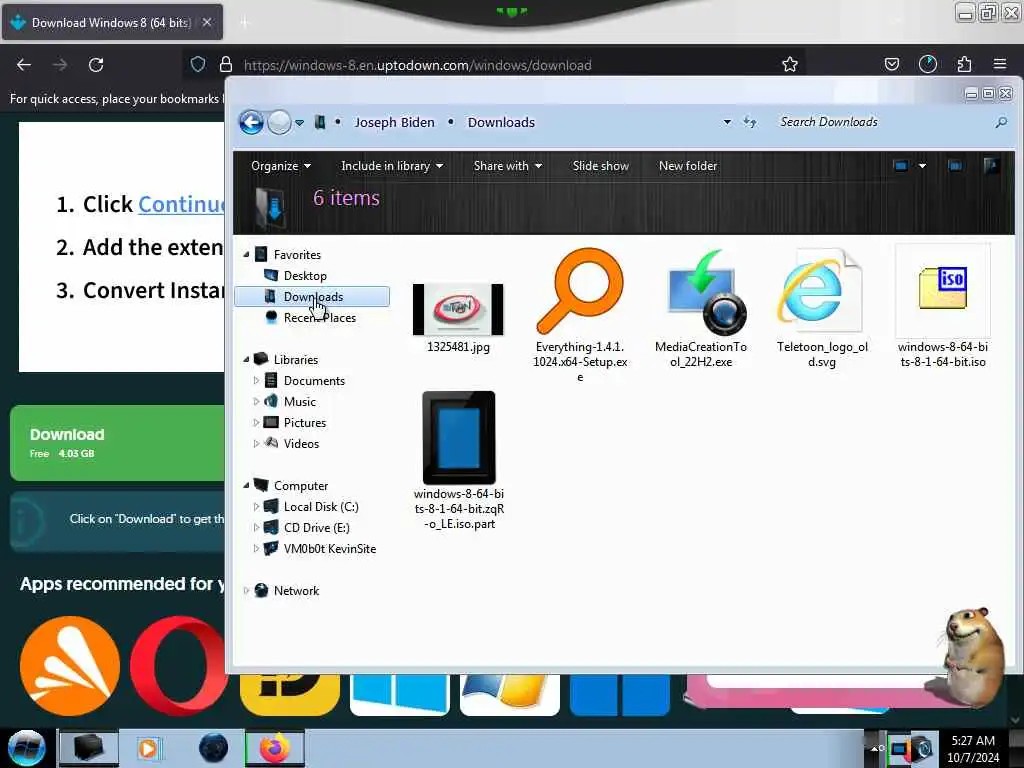Click the padlock site info icon
Viewport: 1024px width, 768px height.
coord(226,65)
